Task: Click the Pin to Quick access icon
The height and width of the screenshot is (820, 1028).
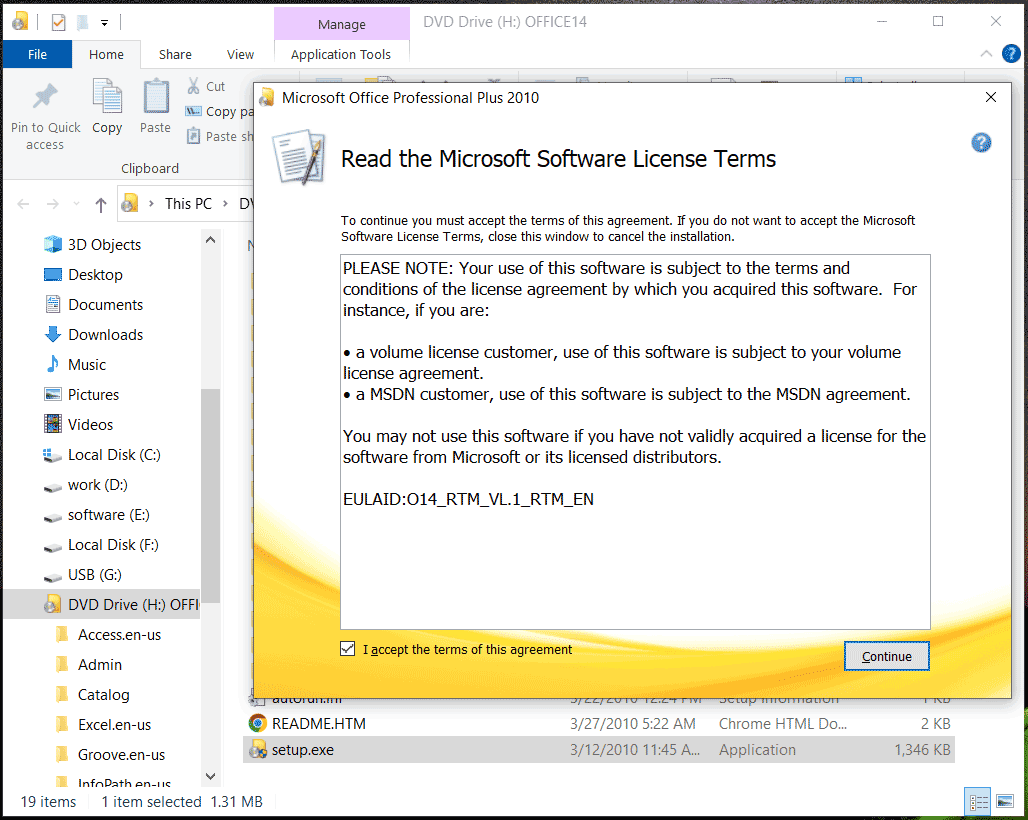Action: (45, 97)
